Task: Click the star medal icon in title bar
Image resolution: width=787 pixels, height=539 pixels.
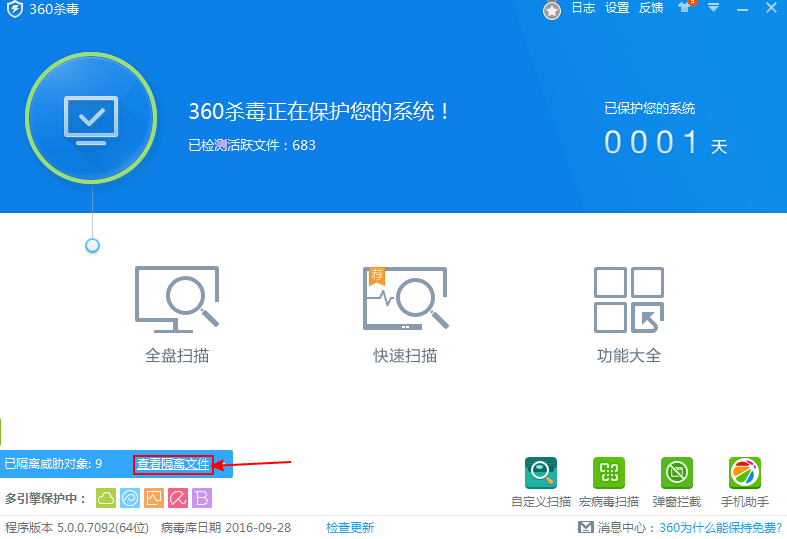Action: click(x=551, y=10)
